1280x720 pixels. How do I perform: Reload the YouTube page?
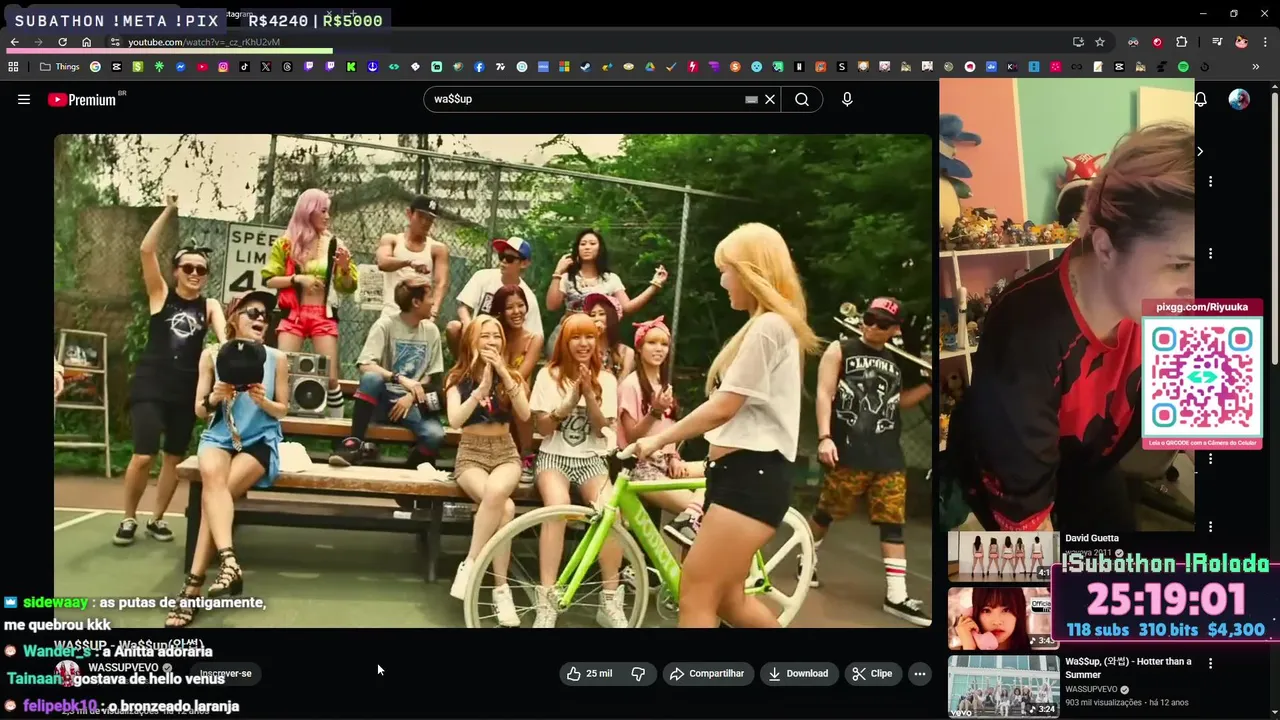(x=62, y=42)
